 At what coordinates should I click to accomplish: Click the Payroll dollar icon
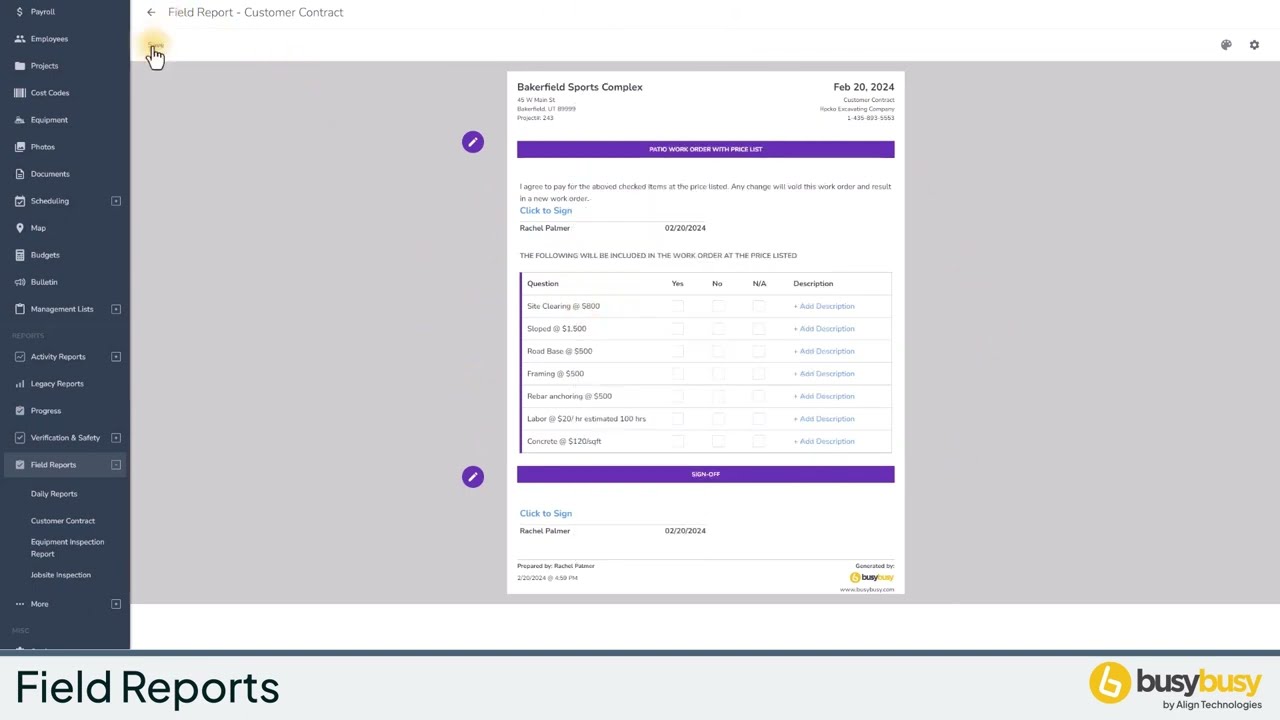19,12
